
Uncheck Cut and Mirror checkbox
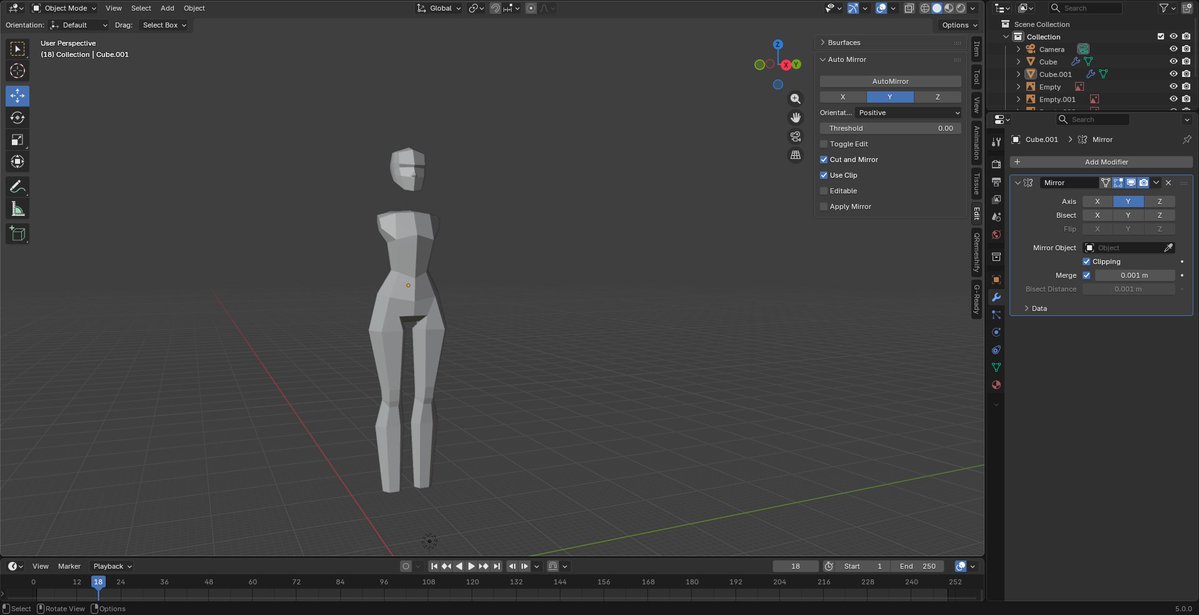click(824, 159)
